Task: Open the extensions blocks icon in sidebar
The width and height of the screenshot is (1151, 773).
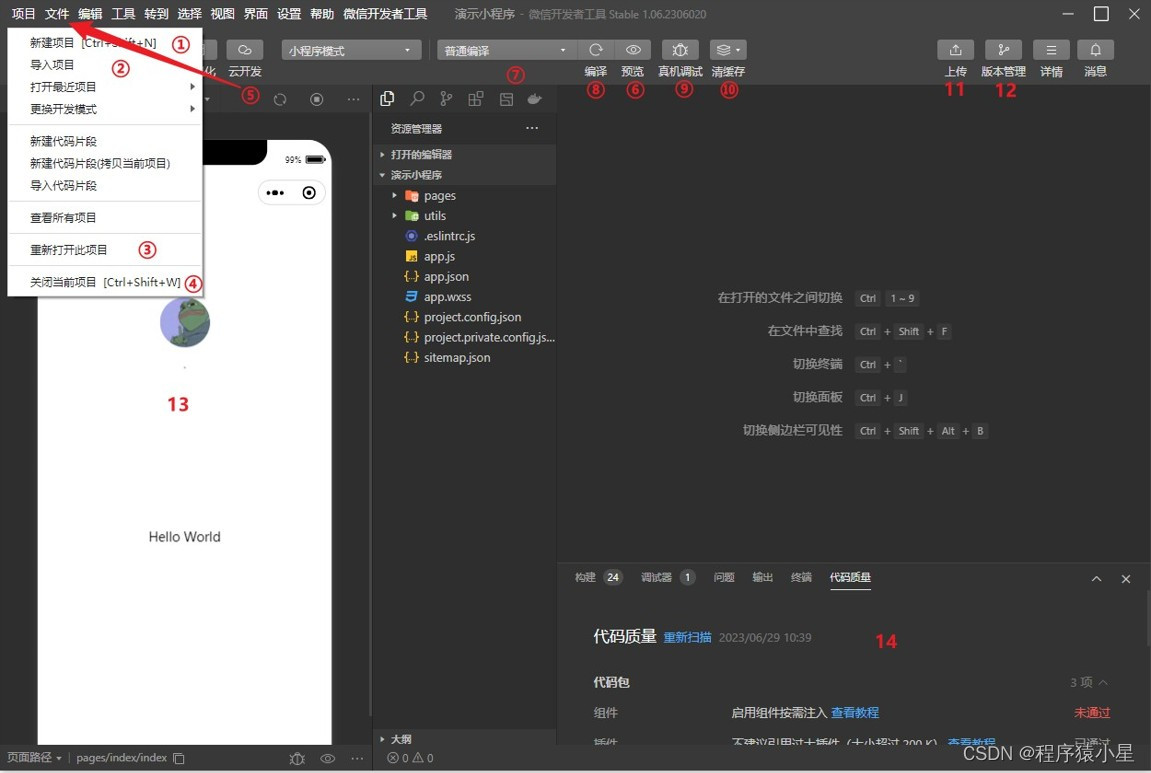Action: coord(476,99)
